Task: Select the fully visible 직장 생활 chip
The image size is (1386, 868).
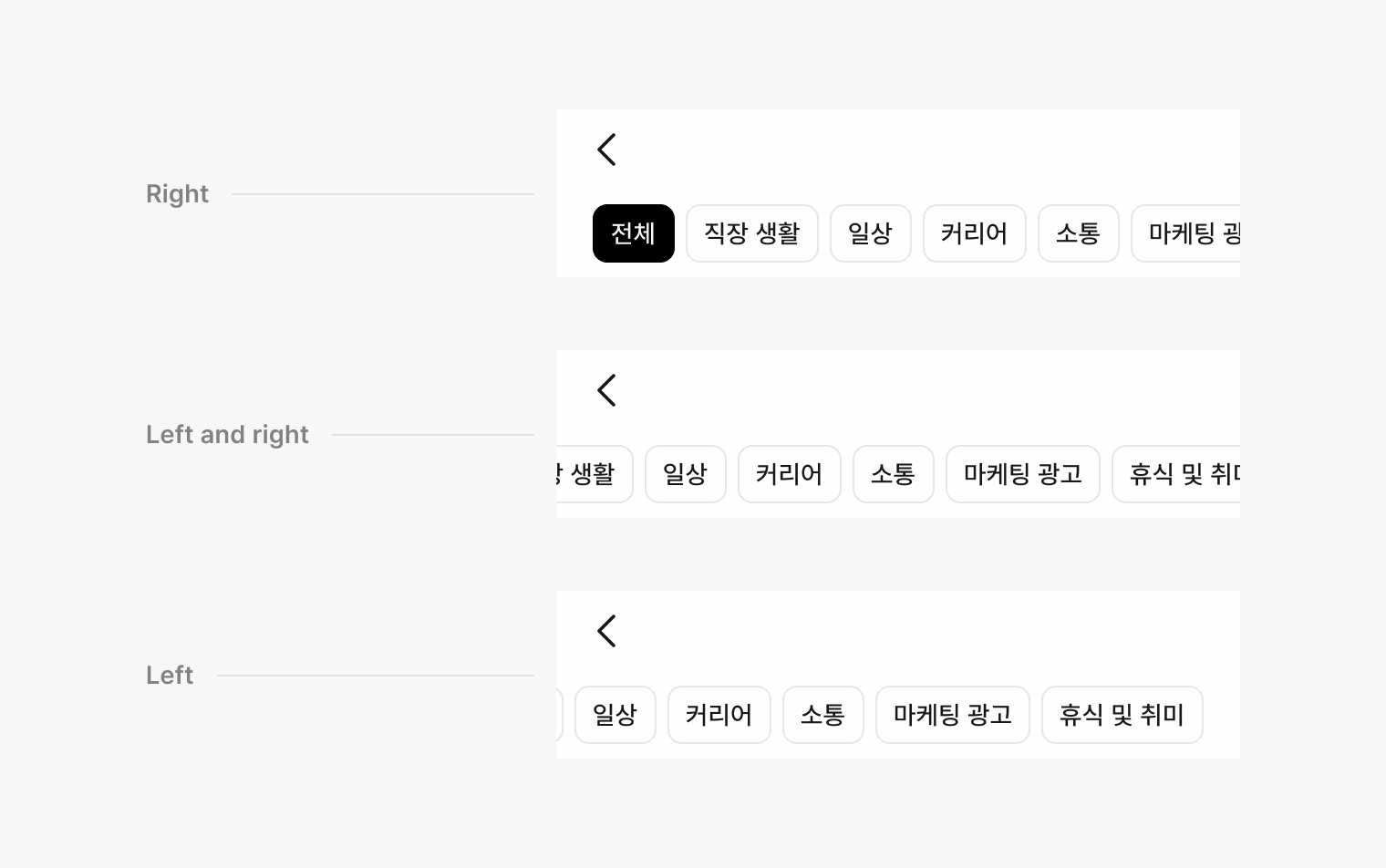Action: (x=751, y=233)
